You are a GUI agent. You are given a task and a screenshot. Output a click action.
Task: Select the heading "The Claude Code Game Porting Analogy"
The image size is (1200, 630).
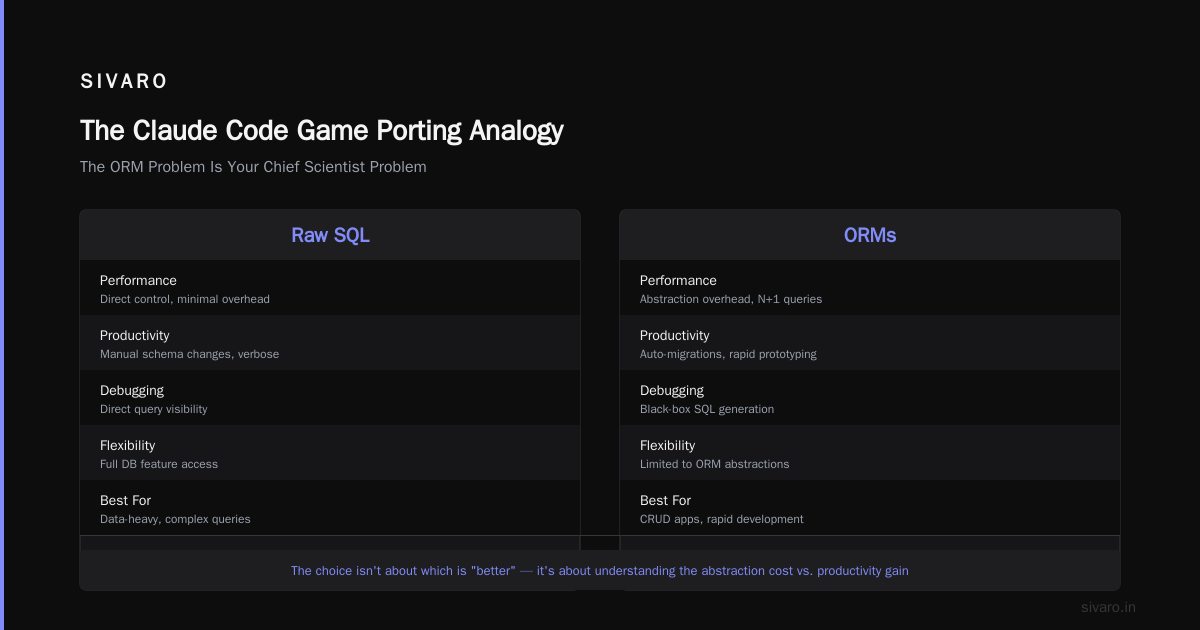point(322,131)
